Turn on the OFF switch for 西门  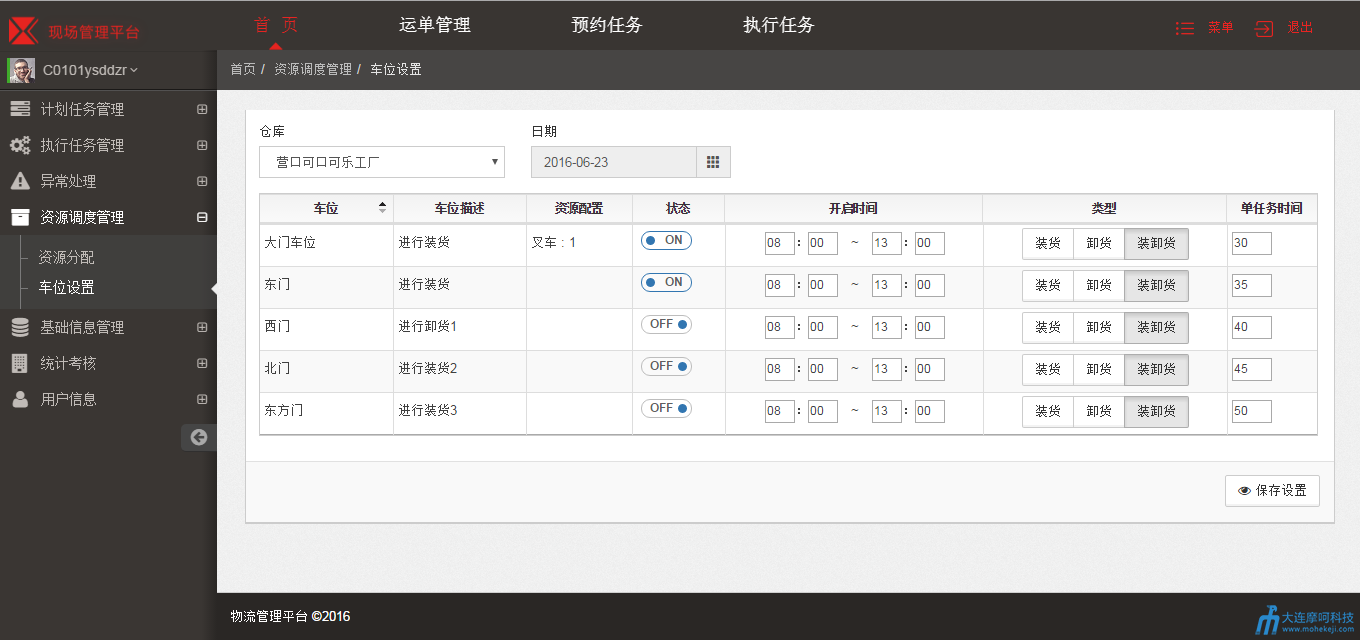click(666, 324)
